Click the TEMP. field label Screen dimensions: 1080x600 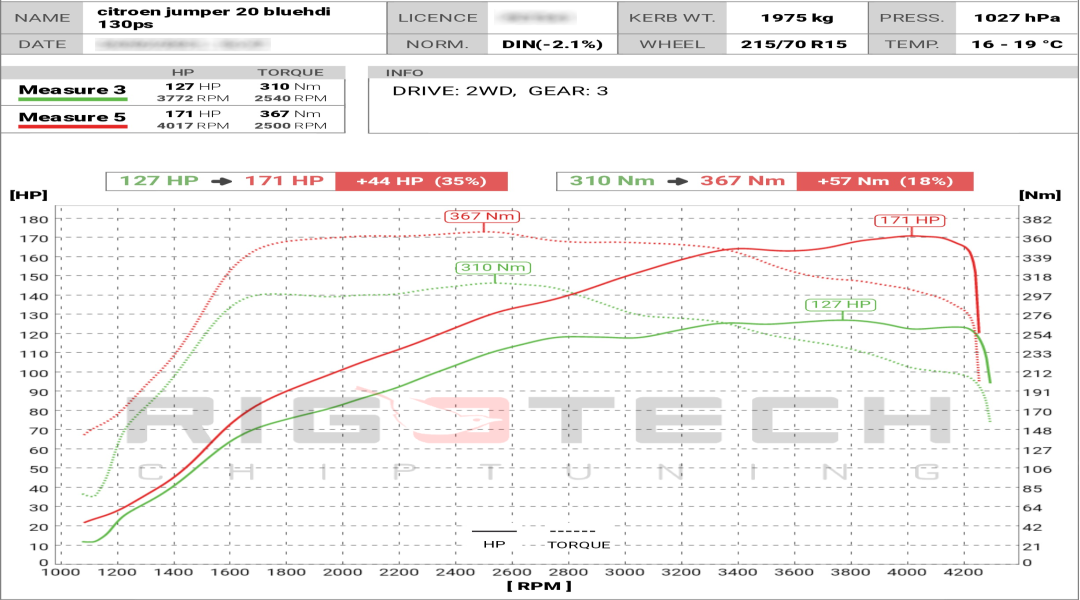[912, 44]
